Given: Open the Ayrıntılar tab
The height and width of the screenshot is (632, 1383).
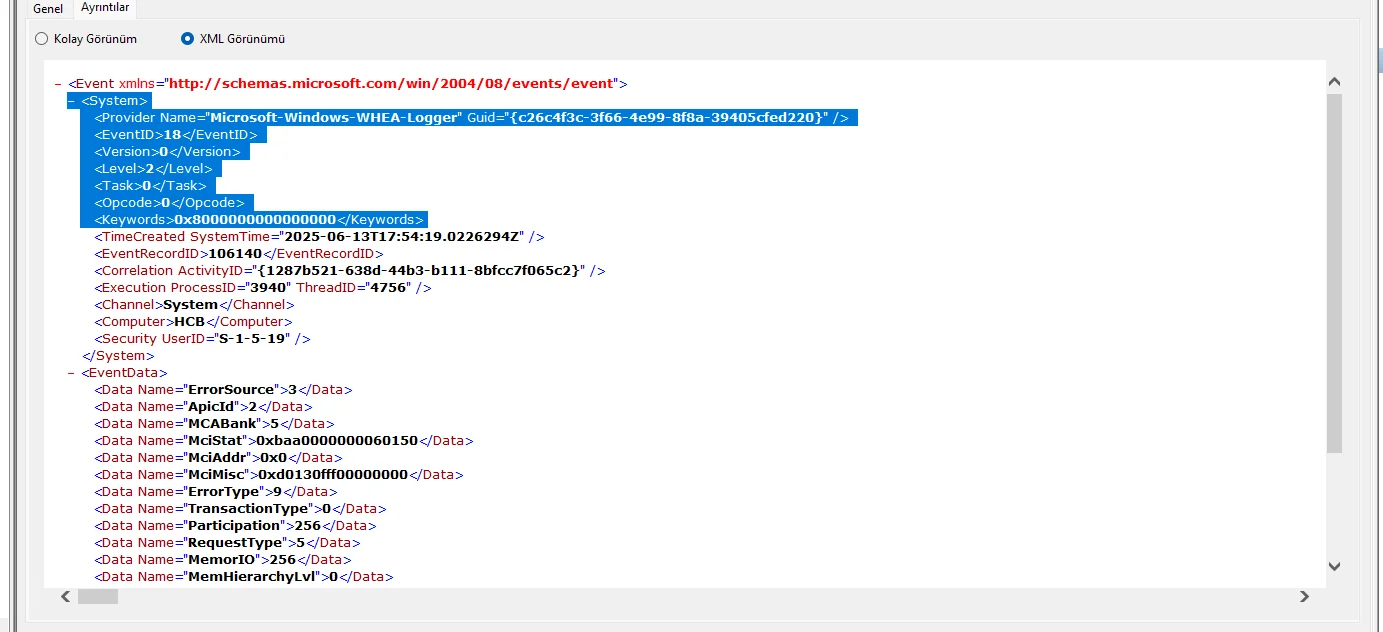Looking at the screenshot, I should [105, 8].
